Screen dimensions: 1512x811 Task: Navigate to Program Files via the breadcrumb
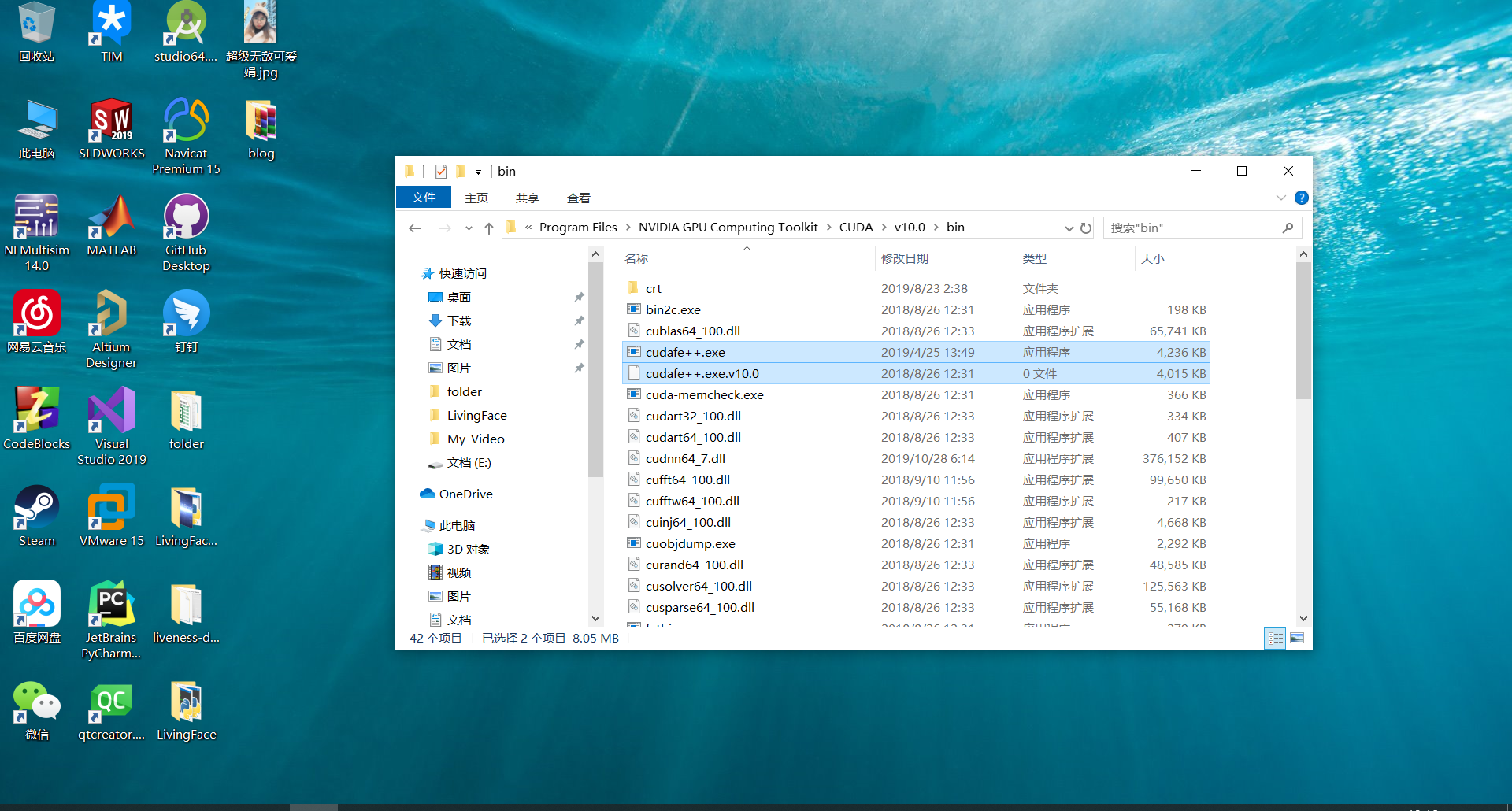click(x=578, y=227)
